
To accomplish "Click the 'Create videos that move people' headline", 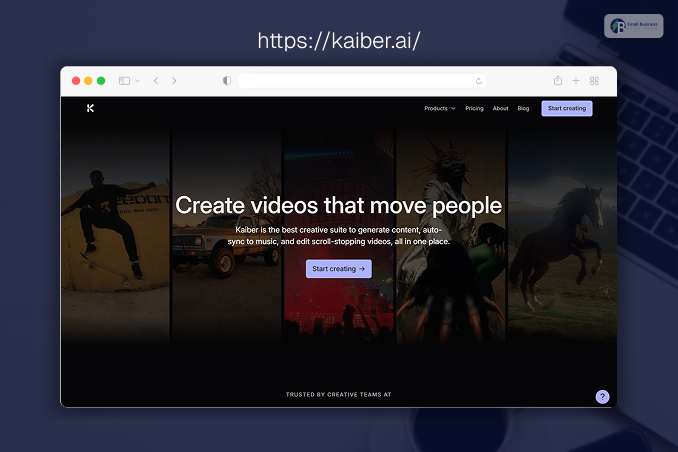I will tap(339, 205).
